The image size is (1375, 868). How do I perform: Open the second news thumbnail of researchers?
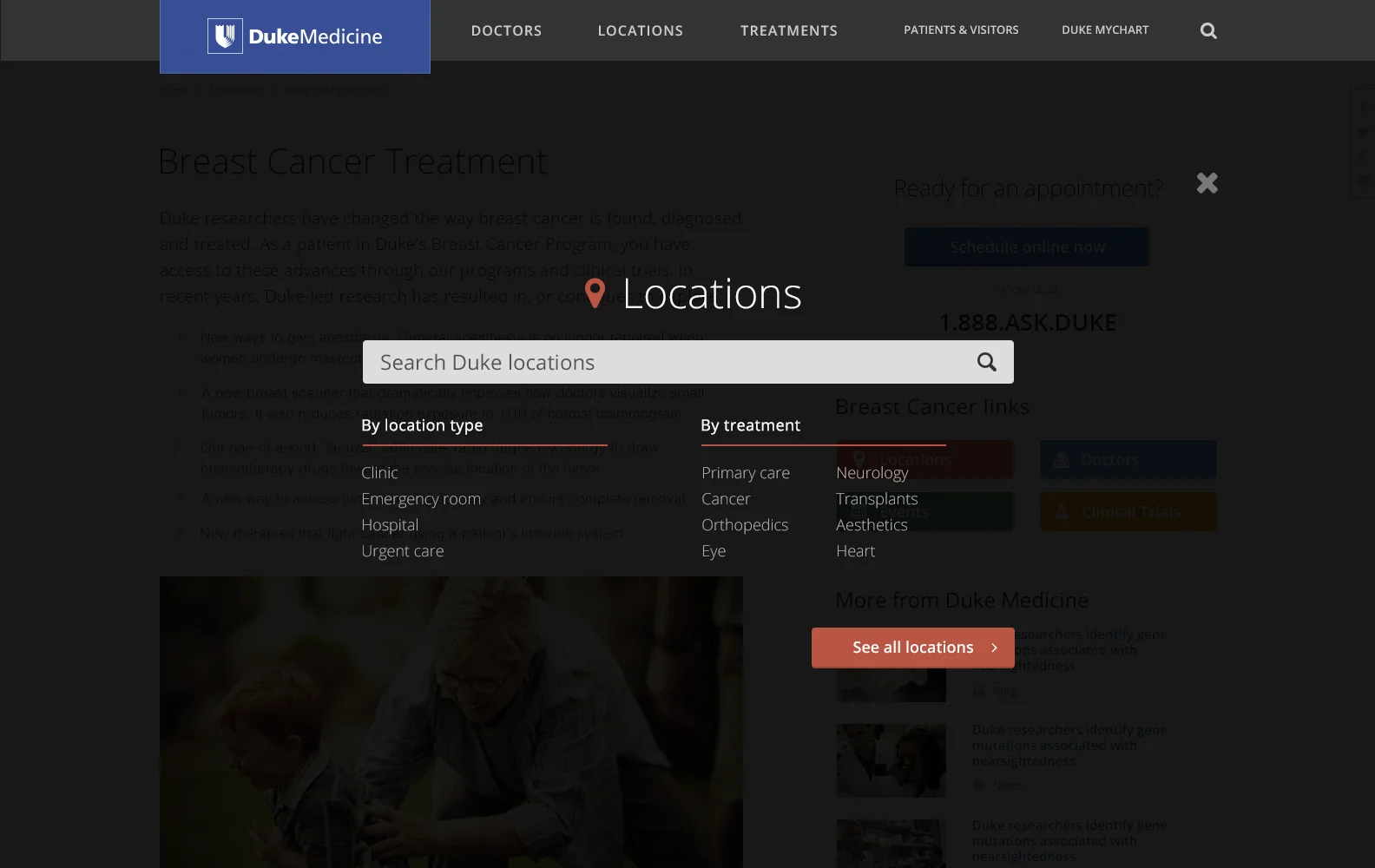[891, 760]
